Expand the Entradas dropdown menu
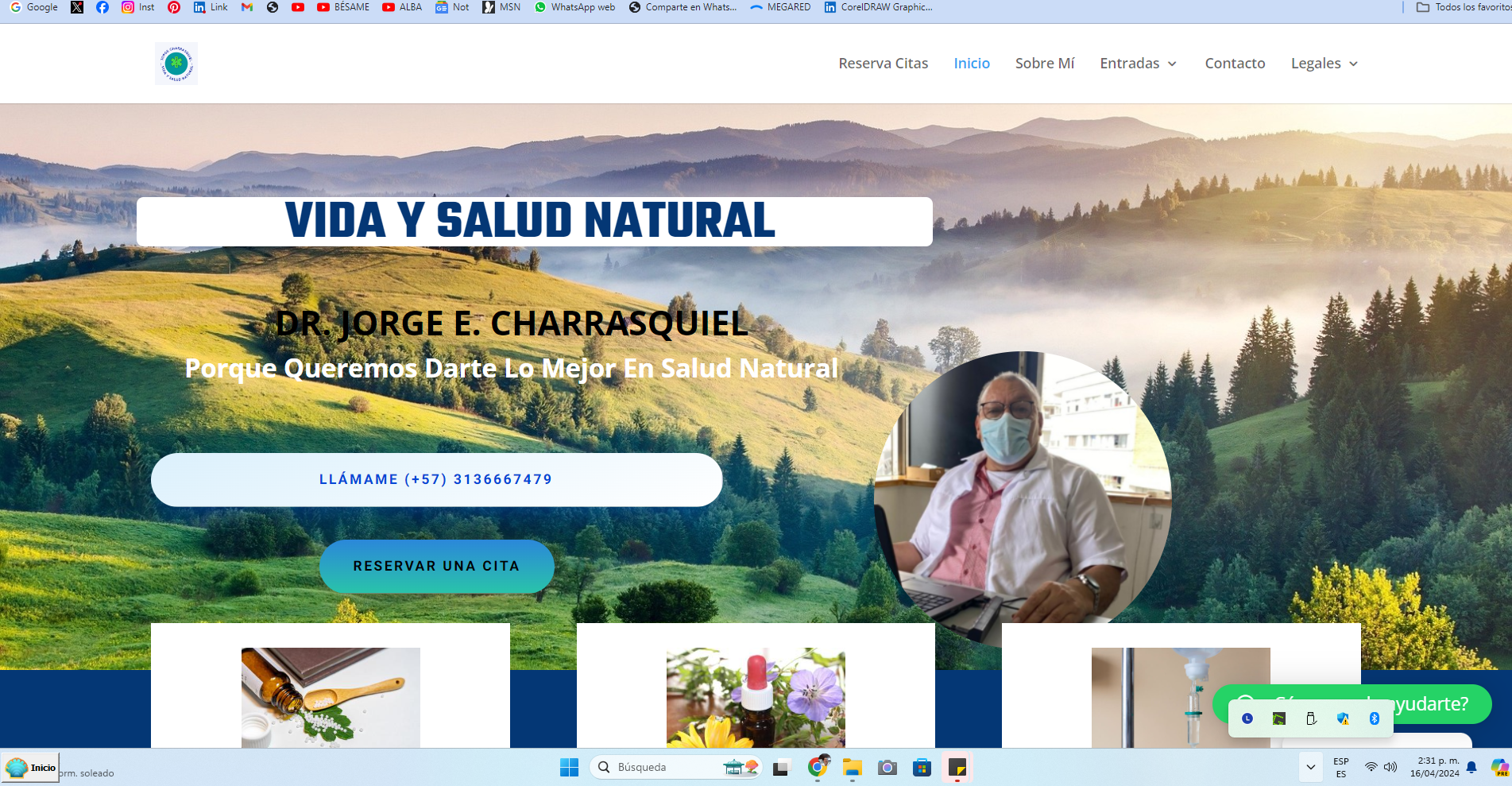1512x786 pixels. (x=1138, y=64)
